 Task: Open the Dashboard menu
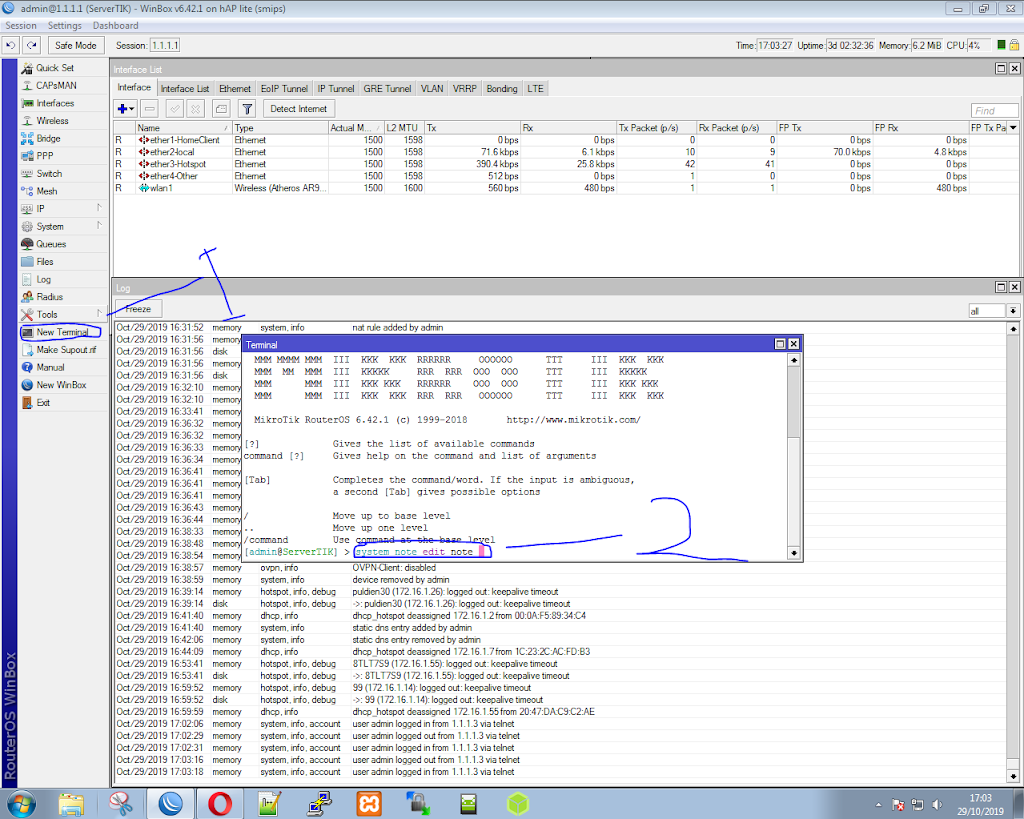(116, 25)
